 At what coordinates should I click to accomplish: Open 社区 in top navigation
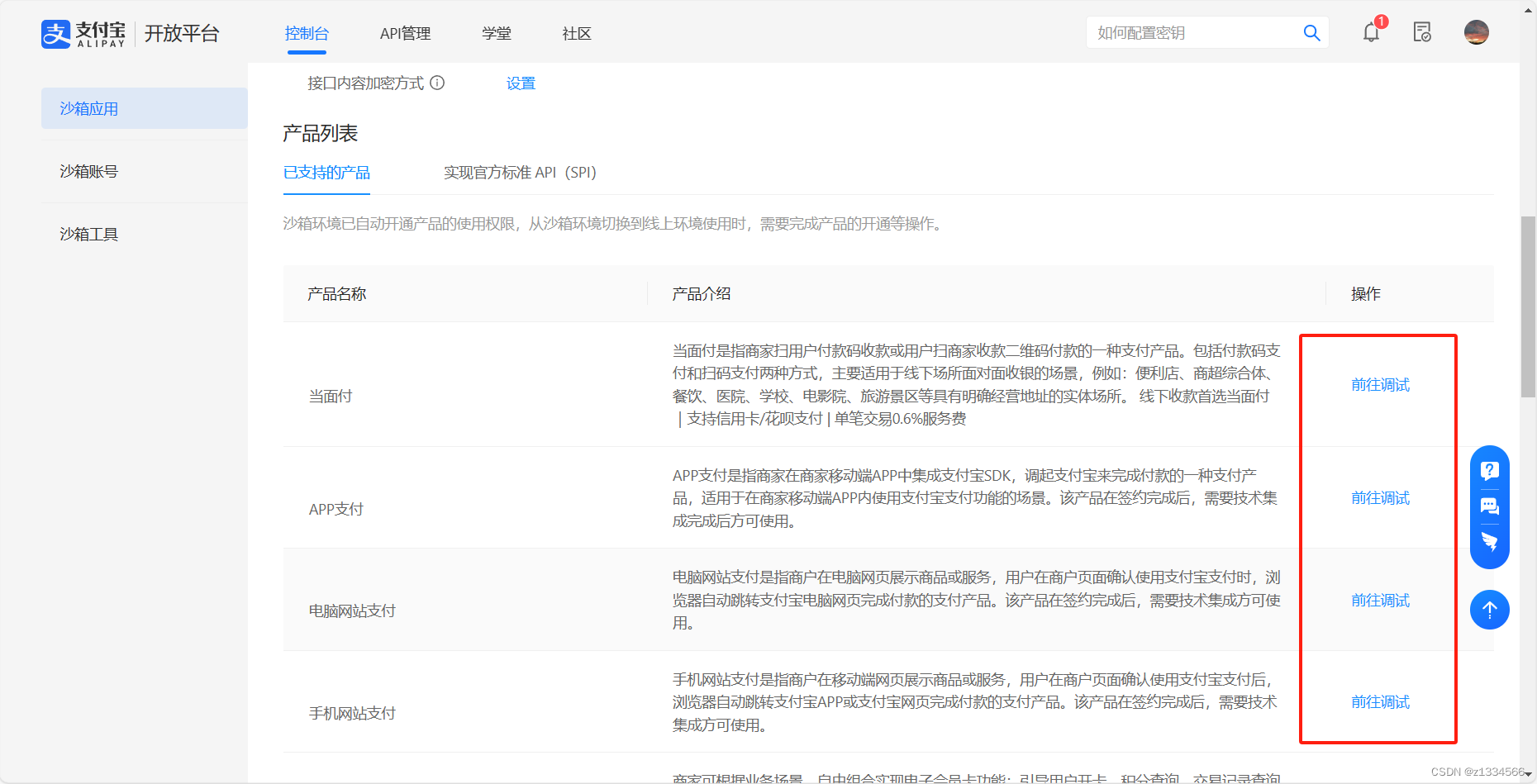[x=577, y=34]
